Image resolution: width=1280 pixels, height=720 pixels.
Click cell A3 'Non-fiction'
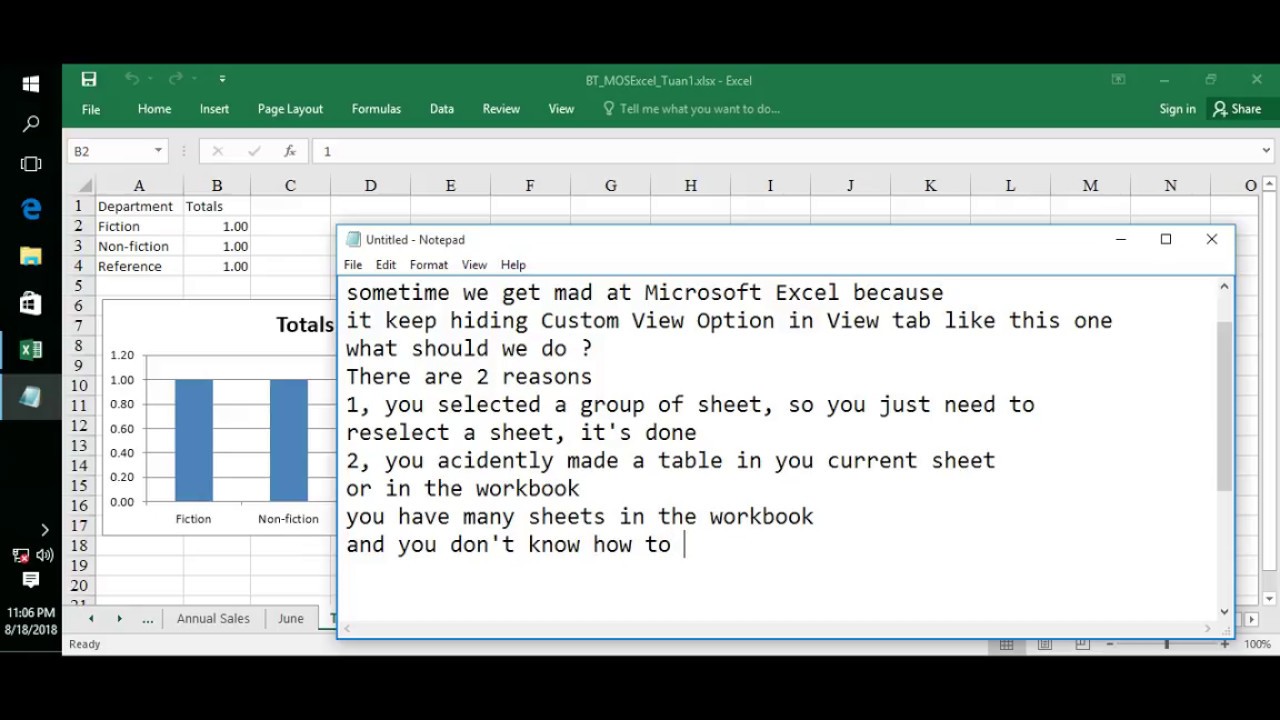pos(139,246)
